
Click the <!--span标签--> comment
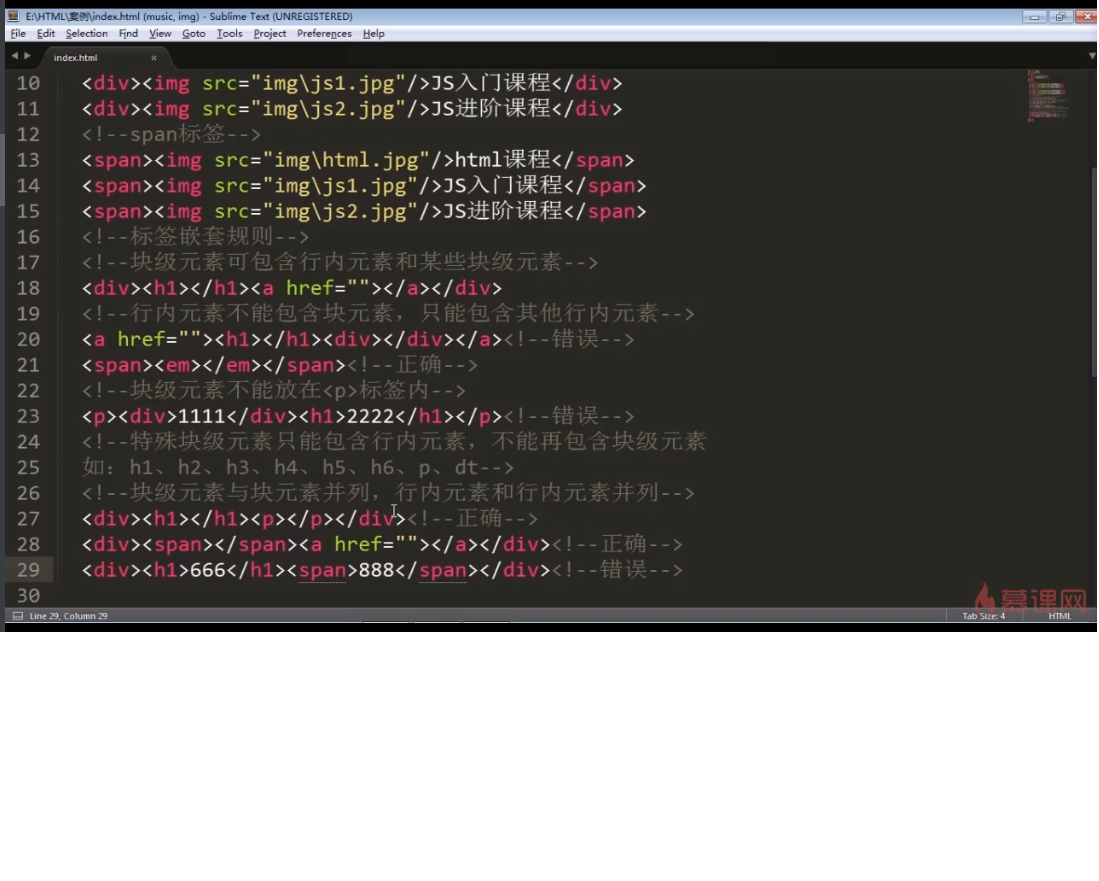pyautogui.click(x=172, y=135)
